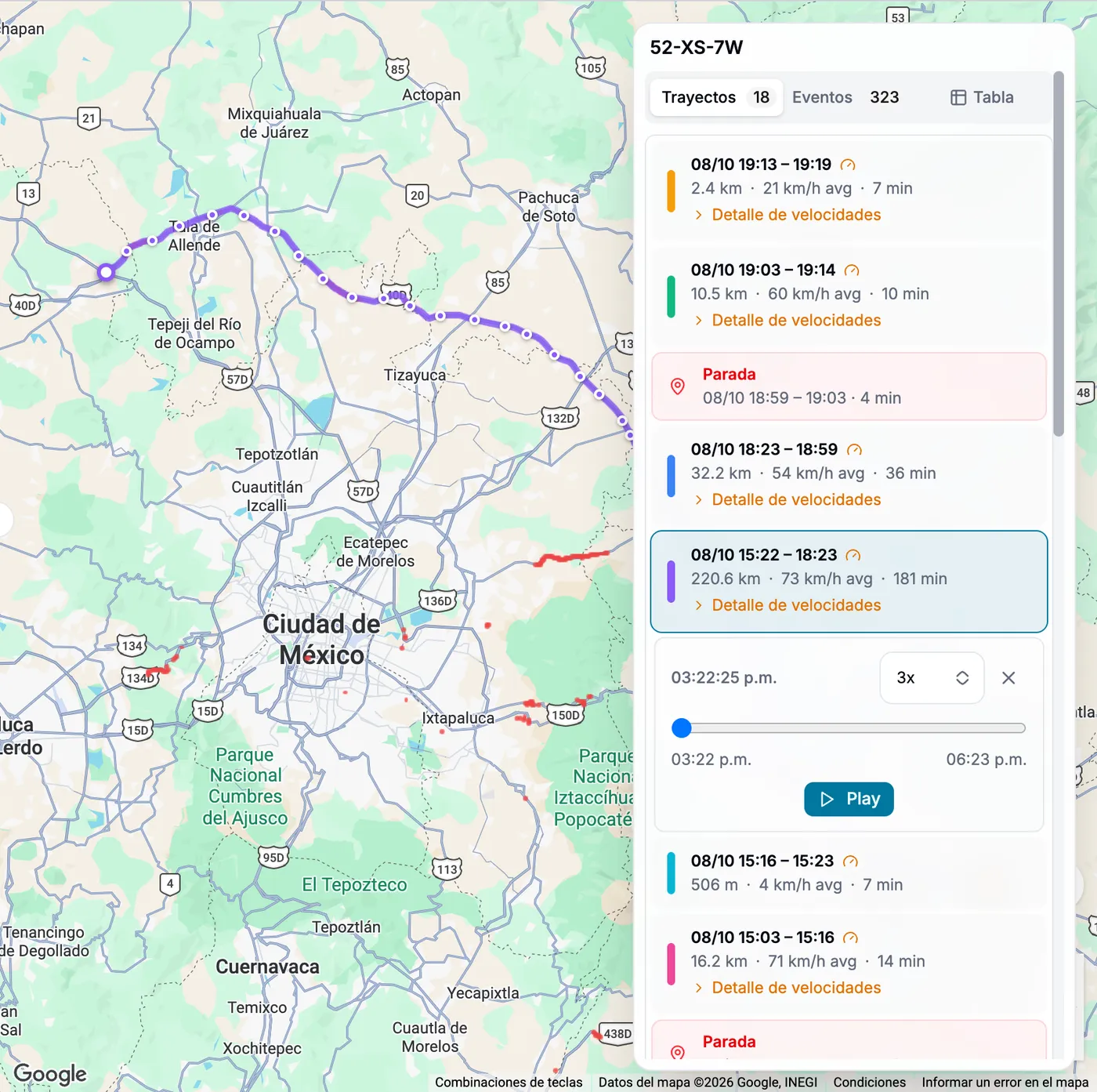
Task: Select the 08/10 18:23 – 18:59 trip card
Action: point(849,475)
